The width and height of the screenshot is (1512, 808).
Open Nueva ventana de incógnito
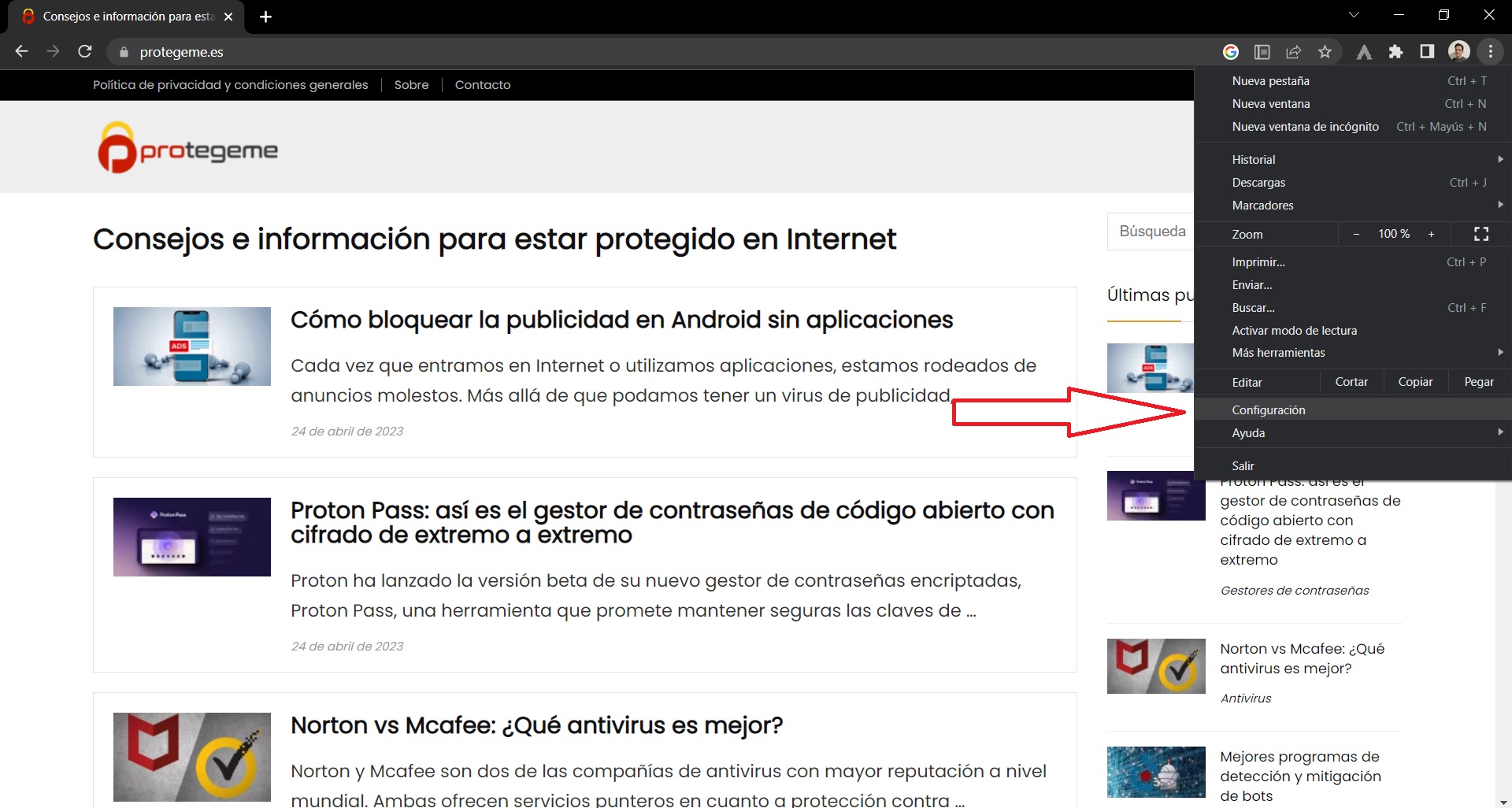(x=1353, y=127)
